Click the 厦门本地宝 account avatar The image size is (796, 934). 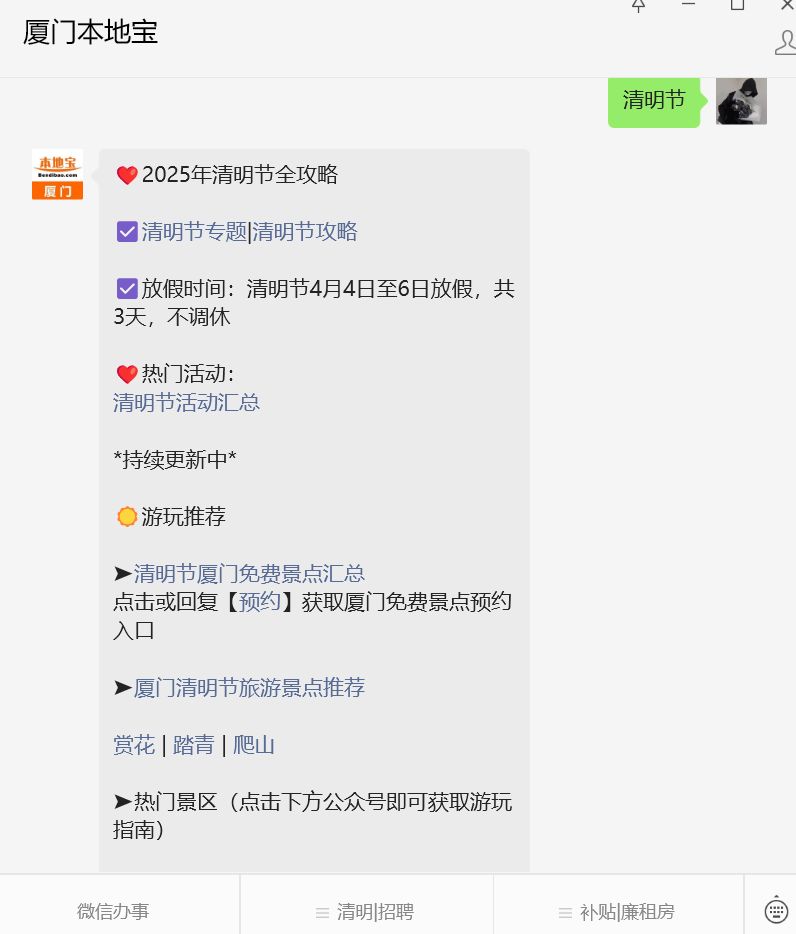pyautogui.click(x=57, y=174)
